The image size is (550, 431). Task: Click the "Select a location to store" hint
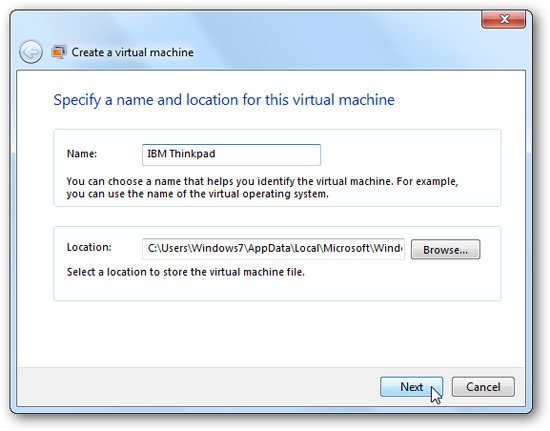[x=186, y=272]
